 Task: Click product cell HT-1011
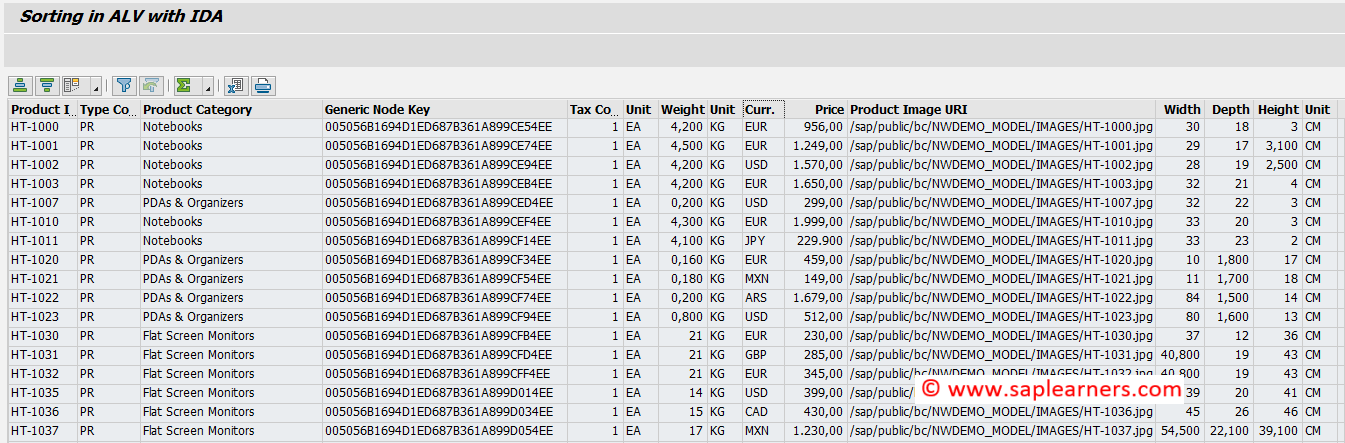(42, 241)
